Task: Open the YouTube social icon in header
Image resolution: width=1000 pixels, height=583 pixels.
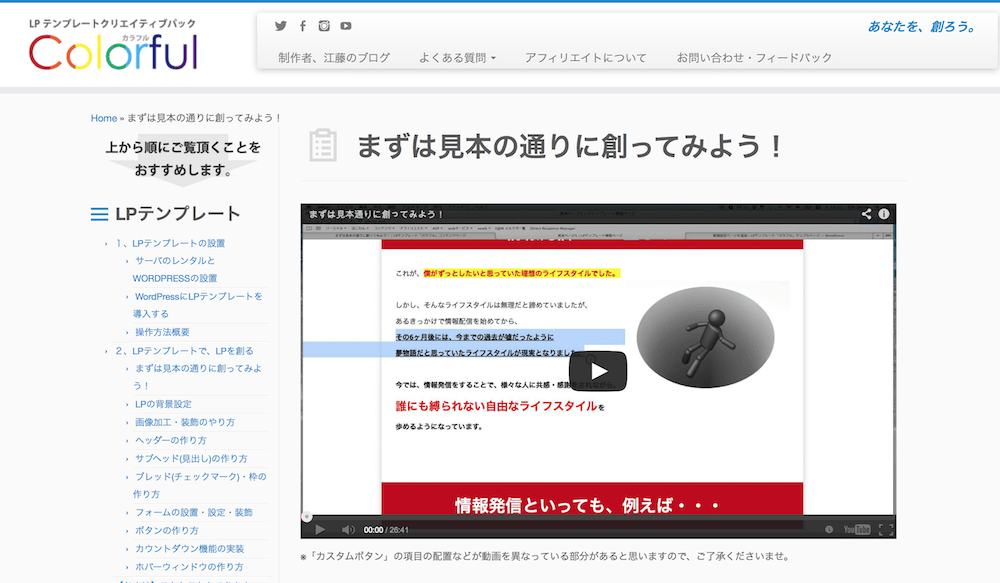Action: coord(346,26)
